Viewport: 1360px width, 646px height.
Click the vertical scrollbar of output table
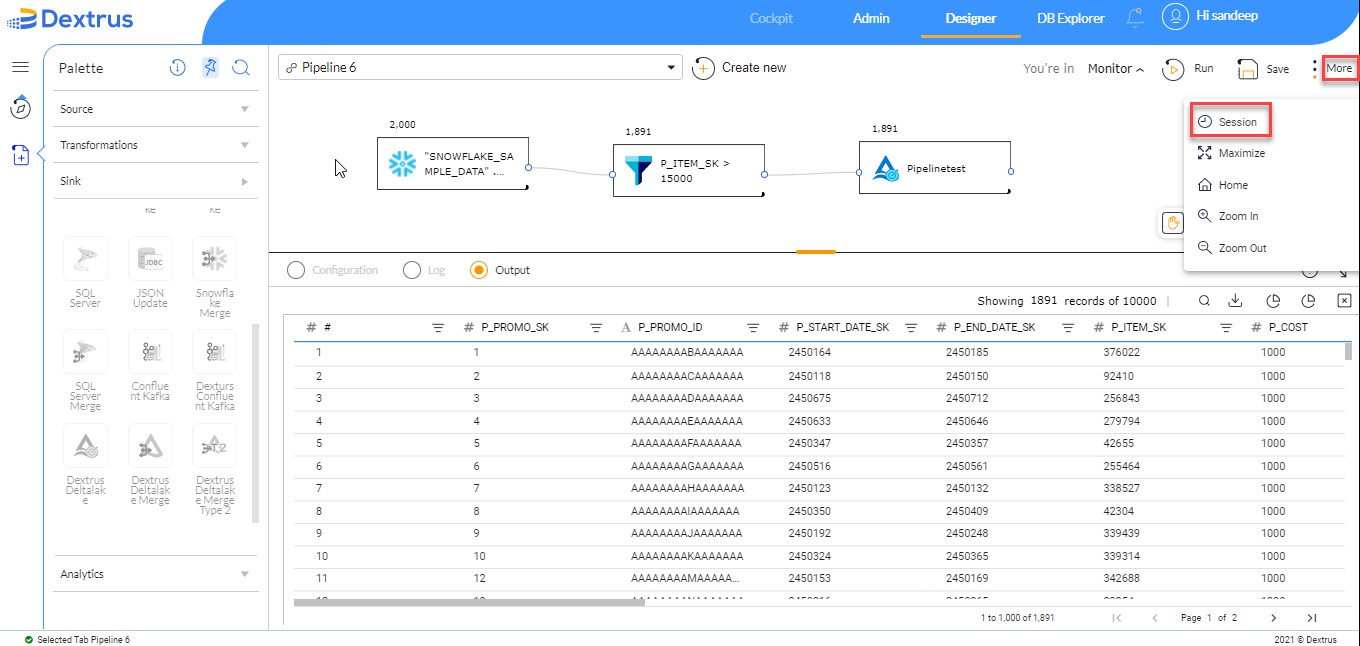tap(1349, 351)
